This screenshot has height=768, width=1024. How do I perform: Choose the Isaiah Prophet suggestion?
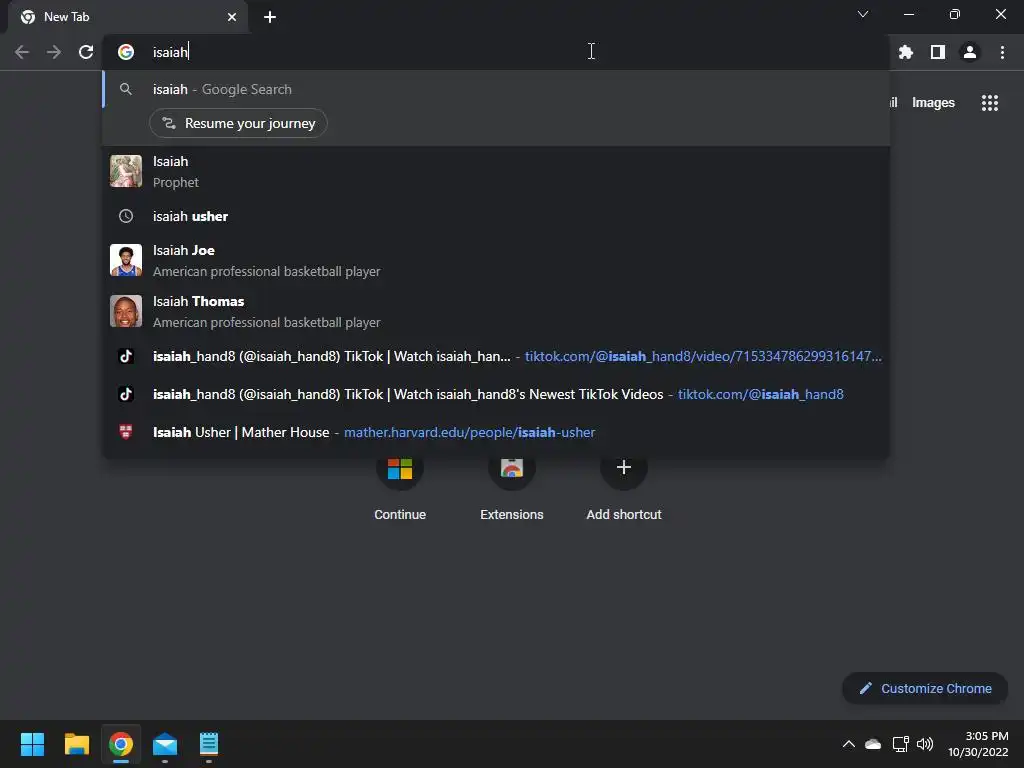pos(496,172)
